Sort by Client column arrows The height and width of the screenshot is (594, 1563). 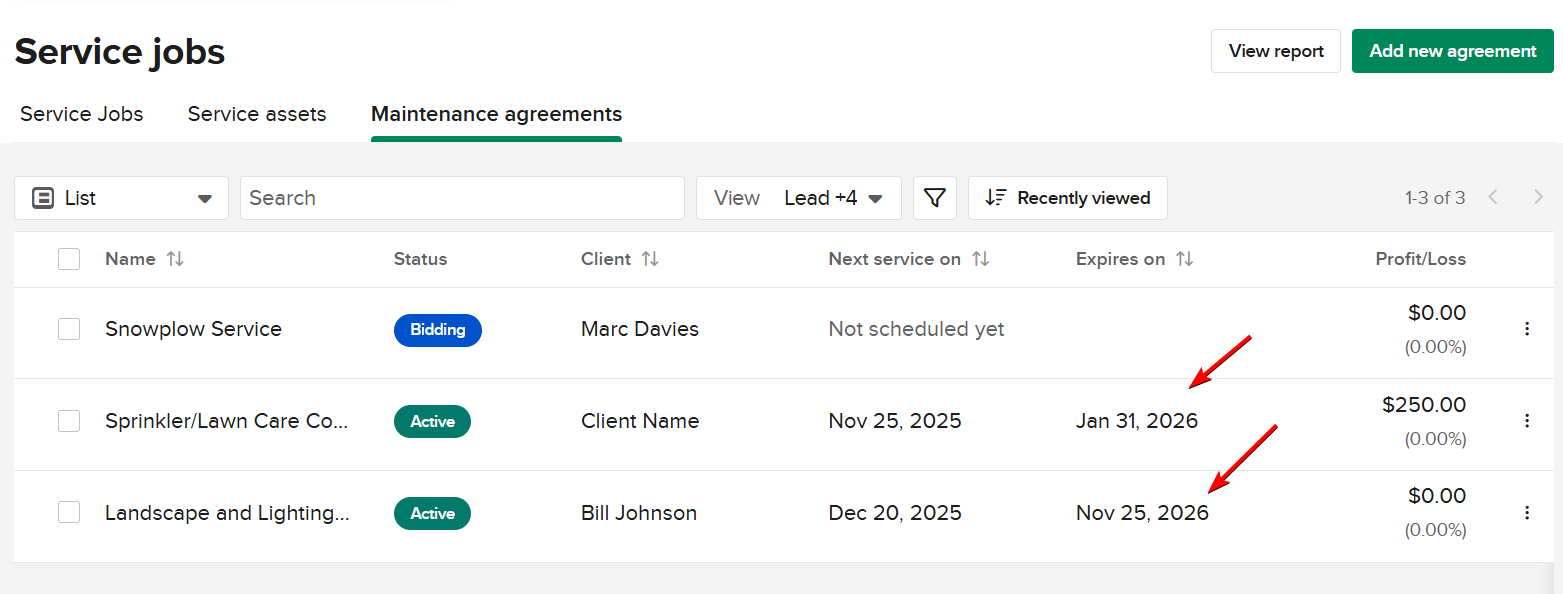click(x=650, y=259)
